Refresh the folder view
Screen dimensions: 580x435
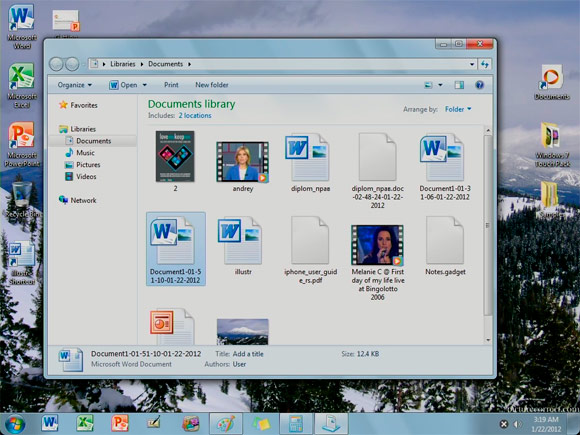[x=485, y=64]
